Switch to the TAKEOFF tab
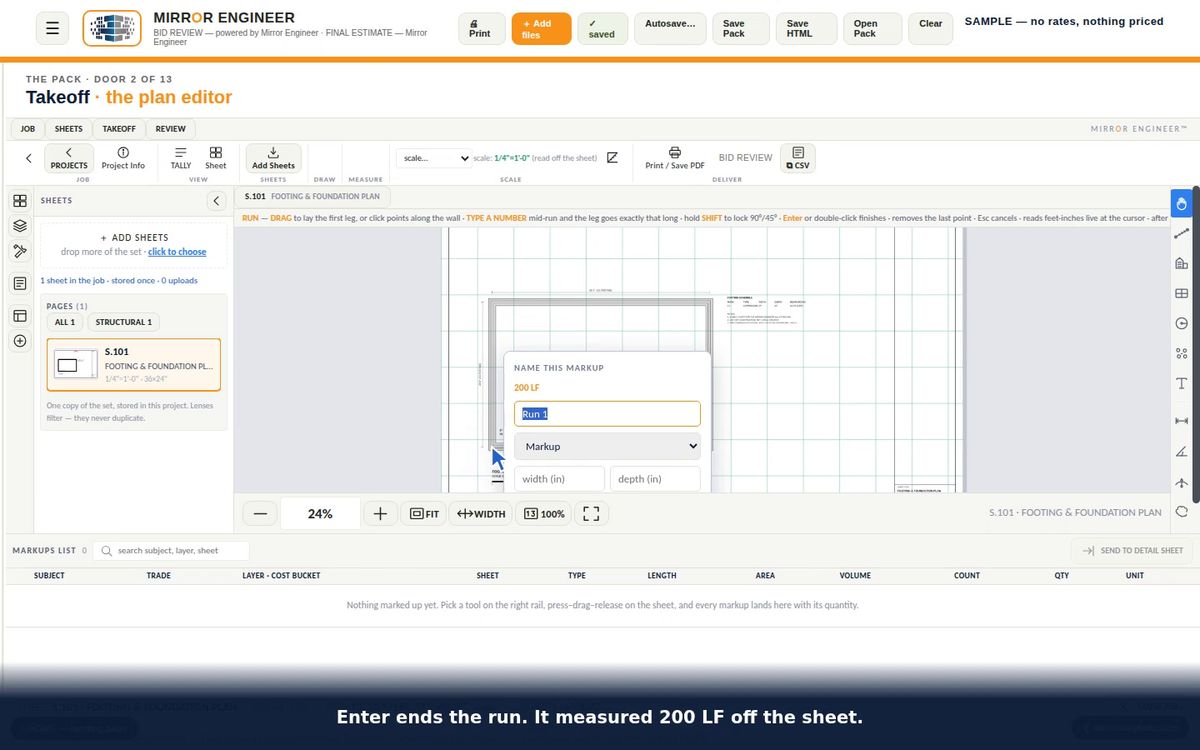 point(119,129)
